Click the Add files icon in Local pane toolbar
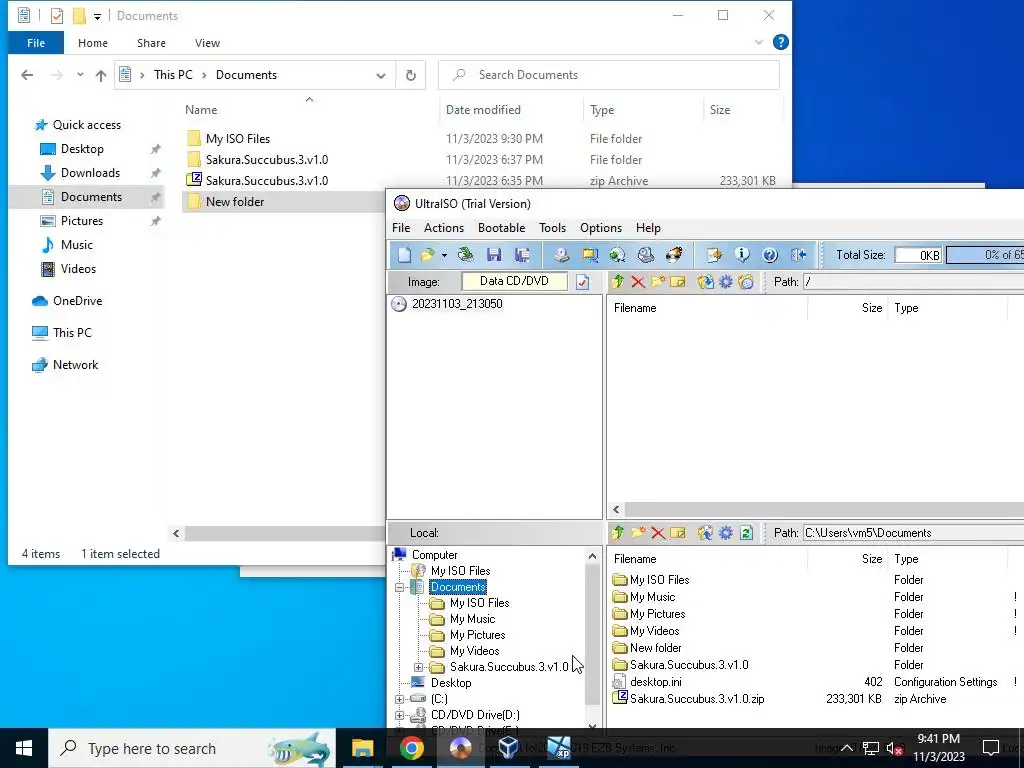The height and width of the screenshot is (768, 1024). point(705,533)
